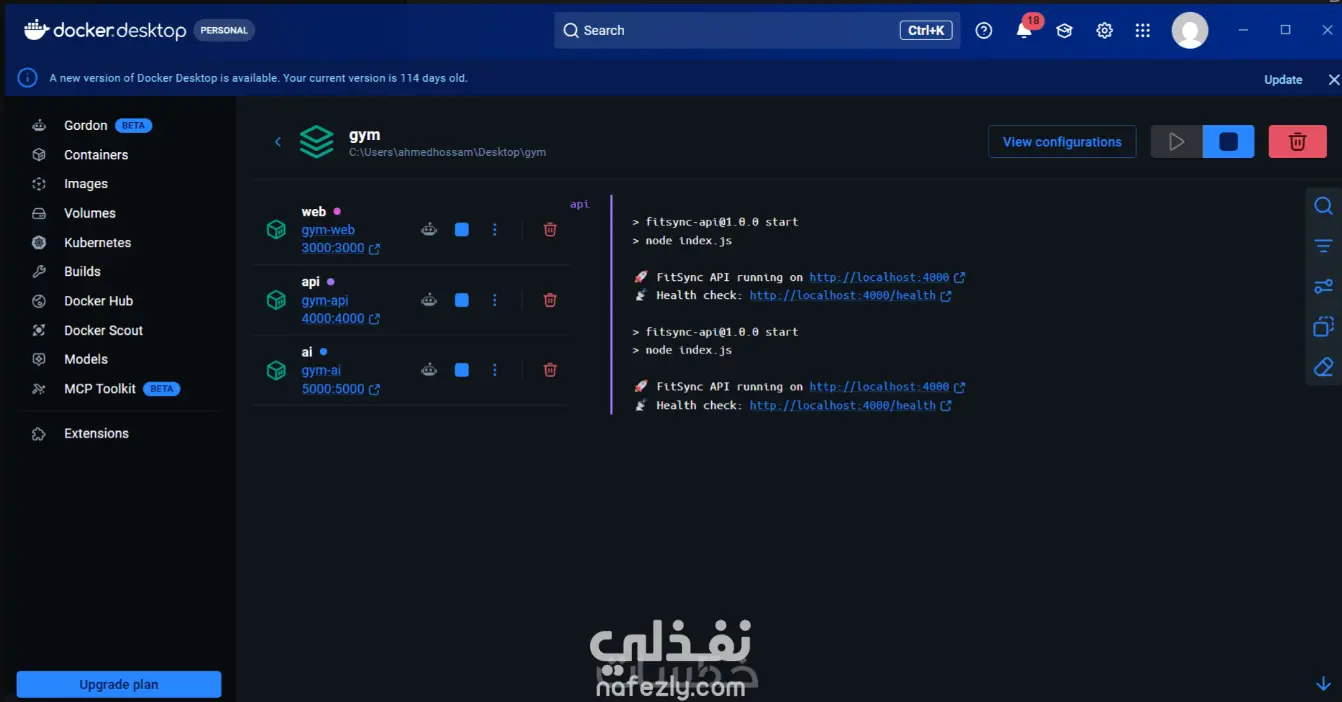Image resolution: width=1342 pixels, height=702 pixels.
Task: Open the first localhost:4000/health log link
Action: 850,296
